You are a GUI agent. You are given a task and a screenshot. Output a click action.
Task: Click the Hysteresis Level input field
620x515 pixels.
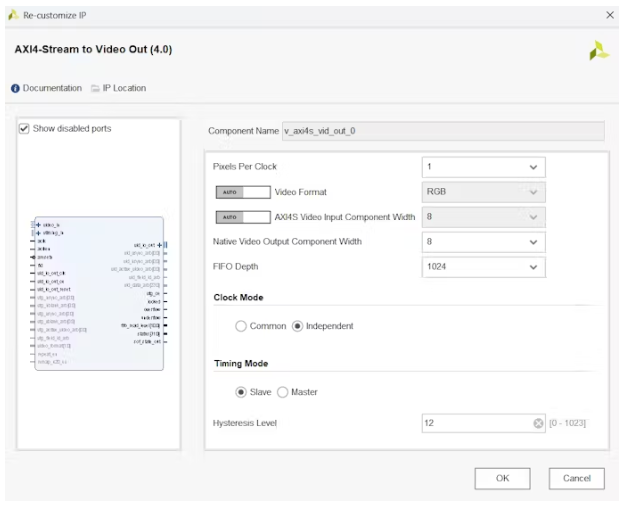477,423
